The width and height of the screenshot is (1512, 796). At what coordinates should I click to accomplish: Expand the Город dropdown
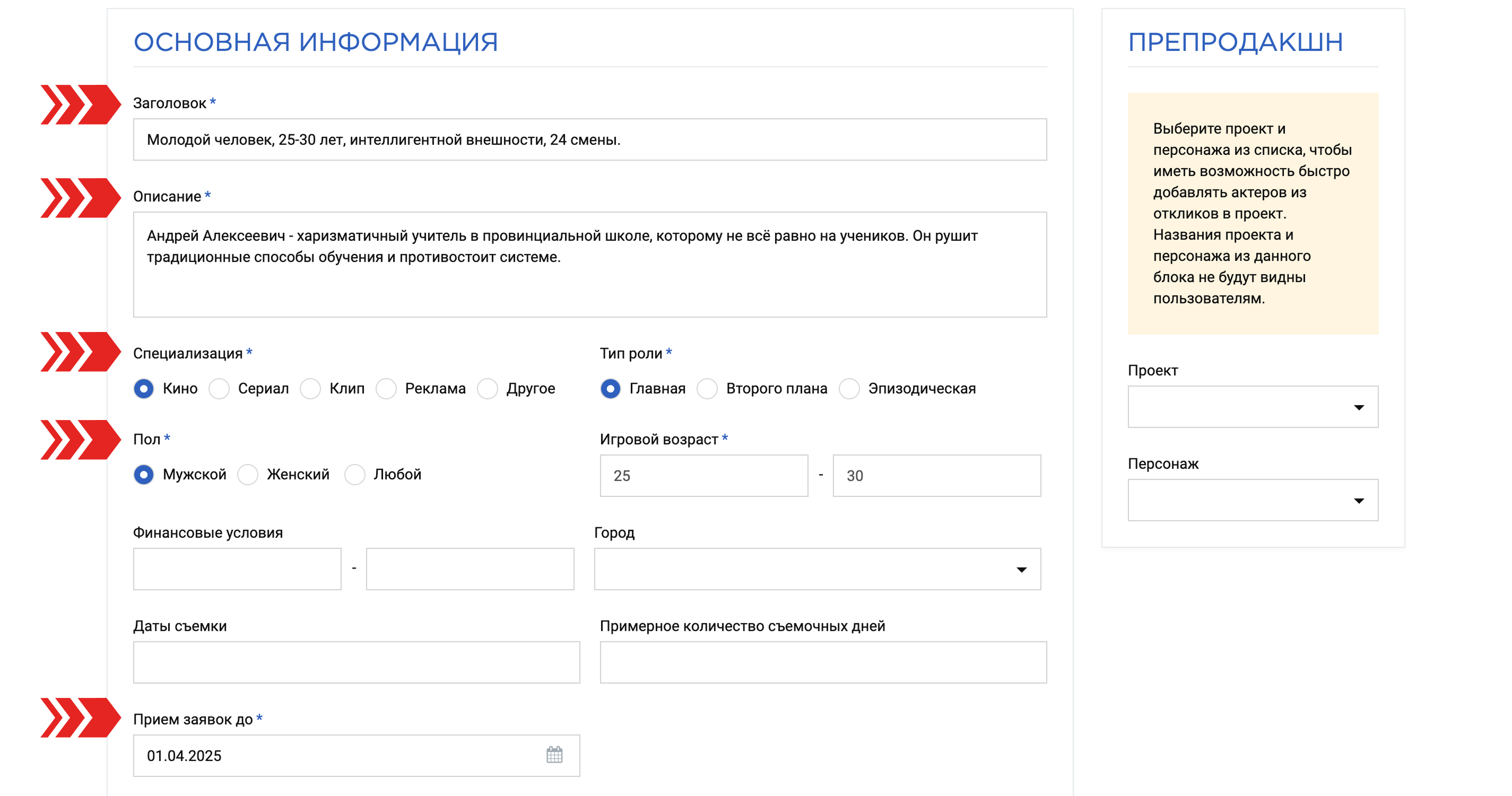point(817,568)
